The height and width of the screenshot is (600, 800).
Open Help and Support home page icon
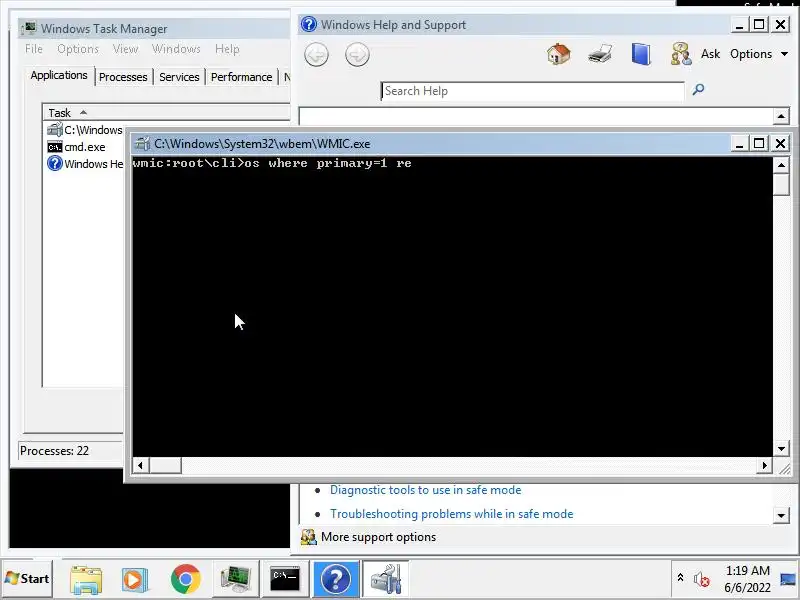click(559, 54)
